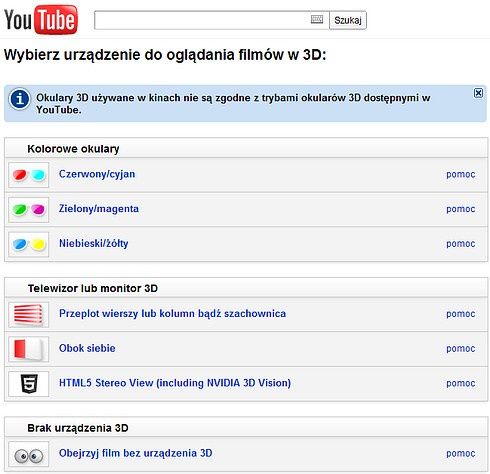This screenshot has height=474, width=490.
Task: Open pomoc link for Zielony/magenta
Action: (x=461, y=209)
